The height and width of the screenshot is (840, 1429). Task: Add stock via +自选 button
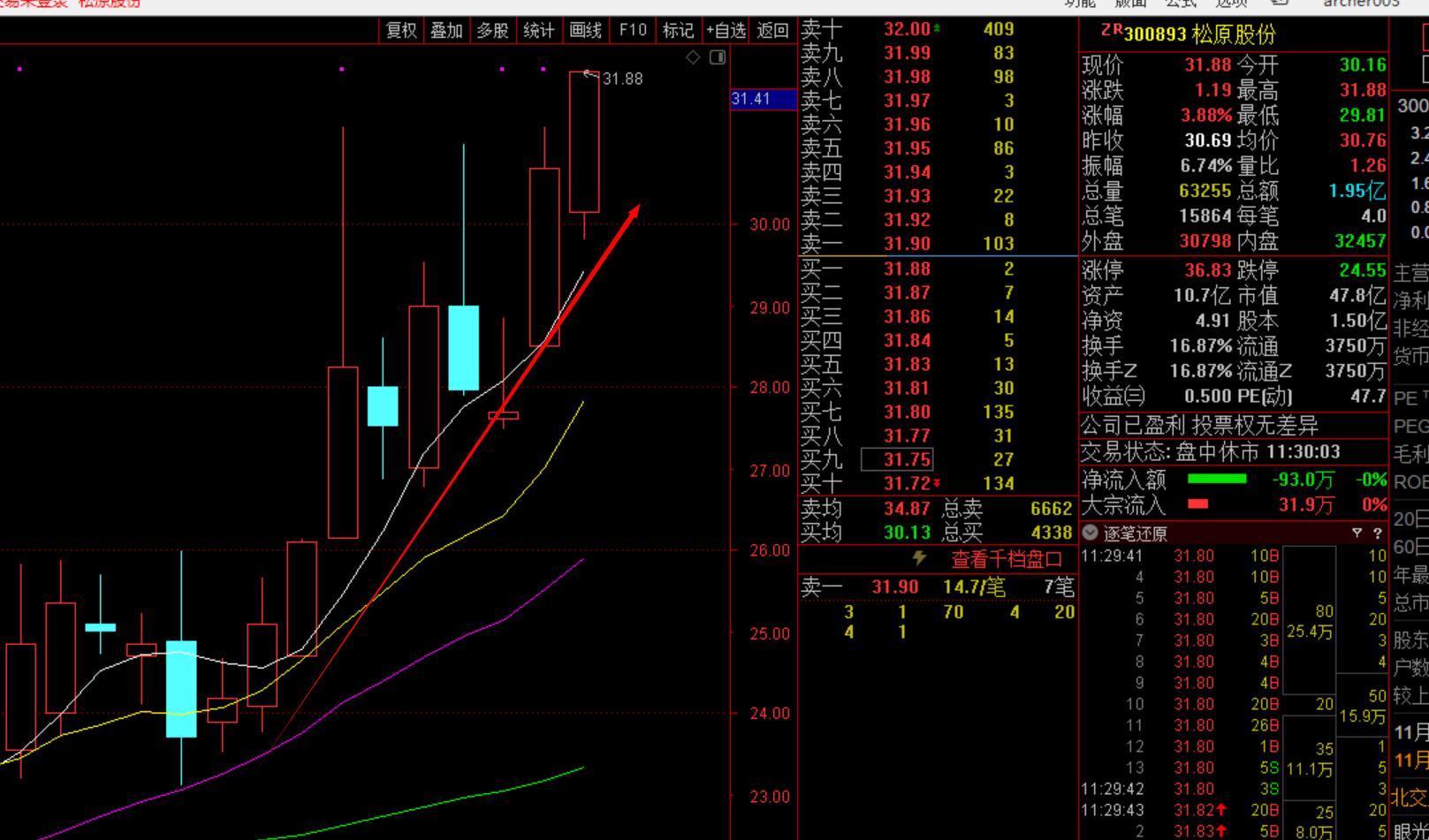726,30
